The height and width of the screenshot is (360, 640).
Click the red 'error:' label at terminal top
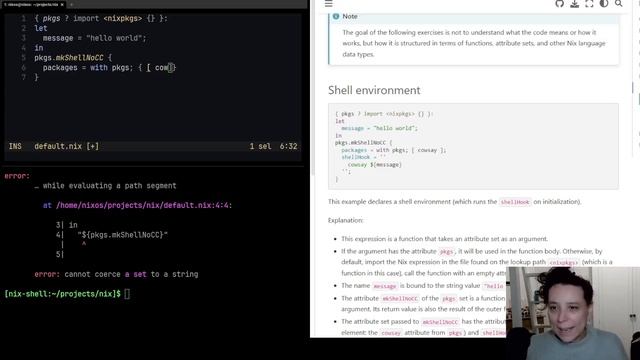pyautogui.click(x=17, y=176)
